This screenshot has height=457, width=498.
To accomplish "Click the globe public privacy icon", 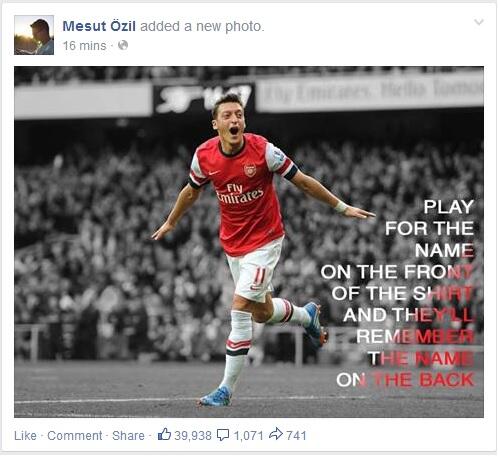I will pos(123,45).
